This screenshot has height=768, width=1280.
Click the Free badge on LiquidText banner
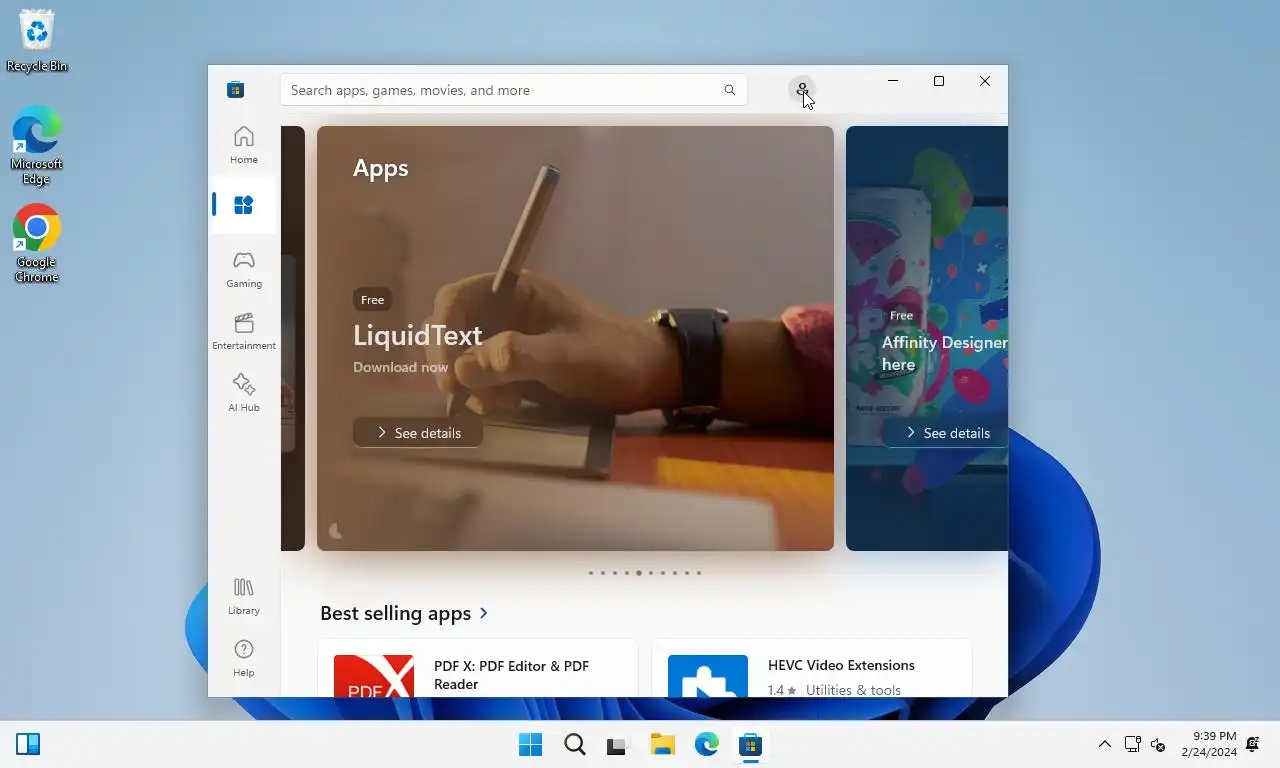pyautogui.click(x=372, y=300)
